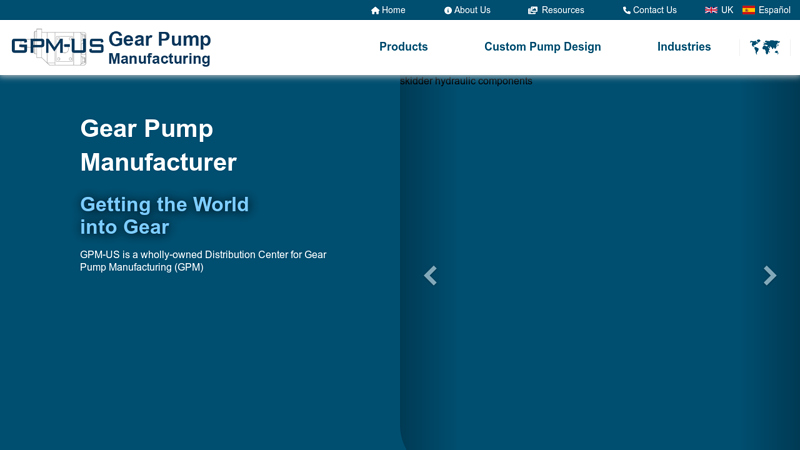Visit the Resources text link
Screen dimensions: 800x450
tap(563, 10)
